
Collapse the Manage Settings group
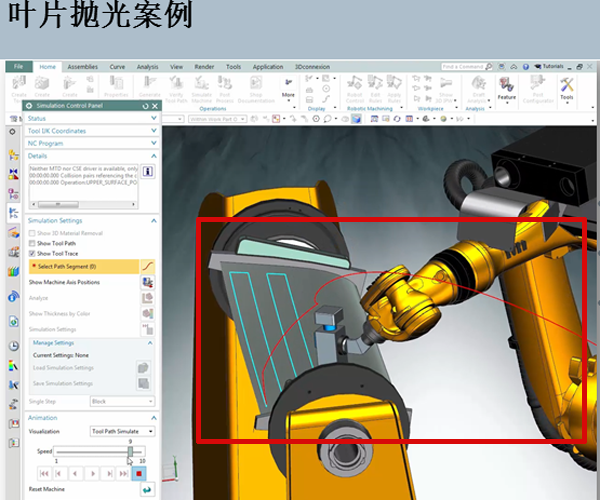(152, 343)
